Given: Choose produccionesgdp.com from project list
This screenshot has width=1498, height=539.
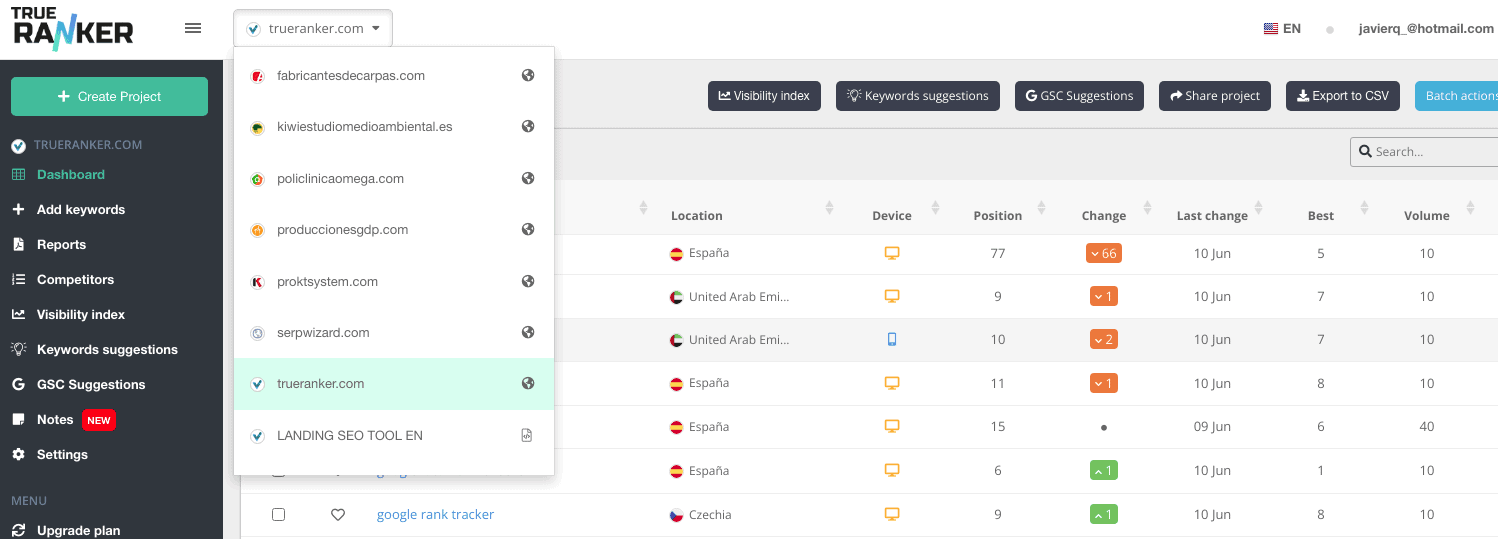Looking at the screenshot, I should click(x=393, y=230).
